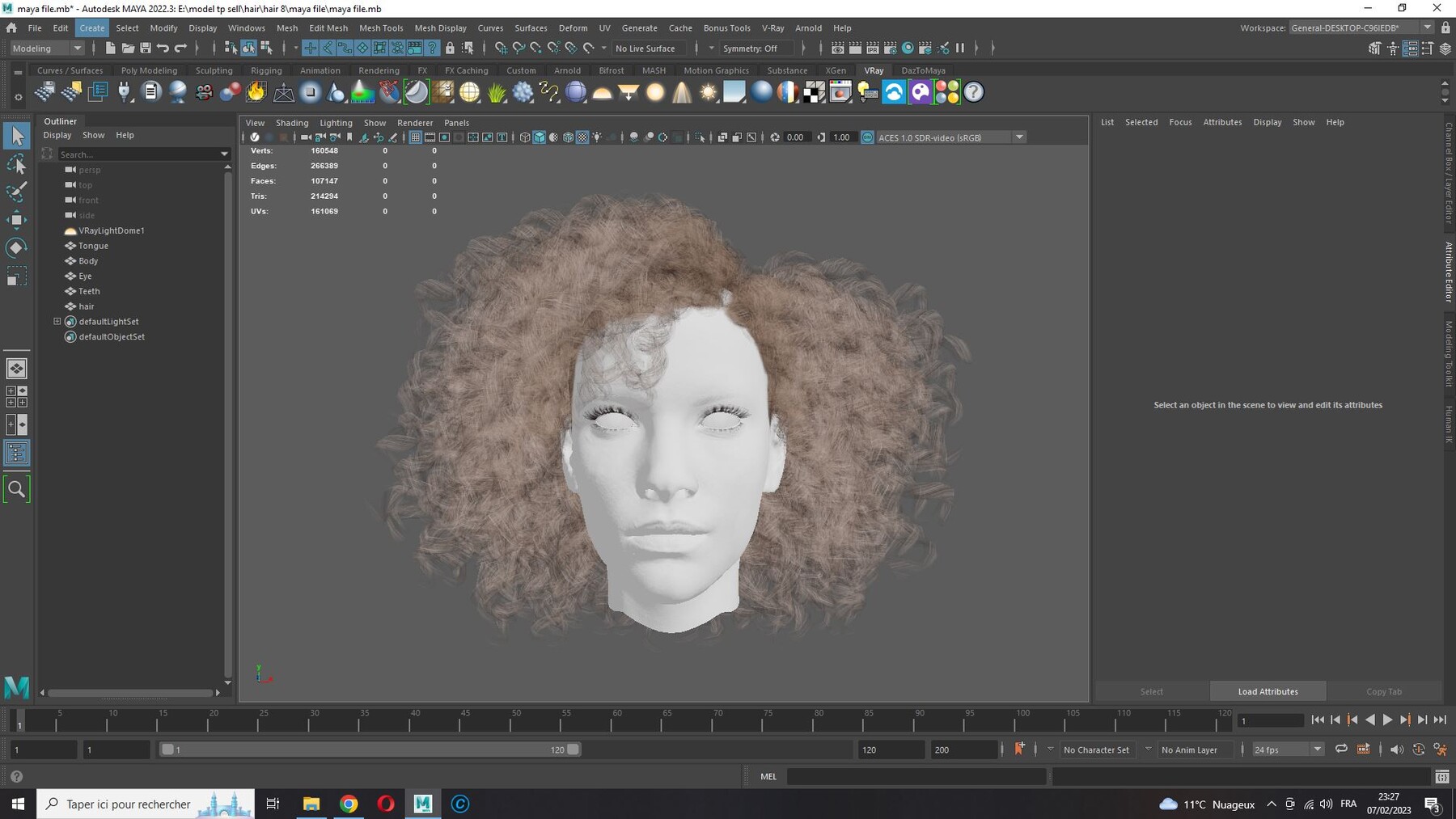Click the New Scene icon
1456x819 pixels.
click(x=110, y=49)
